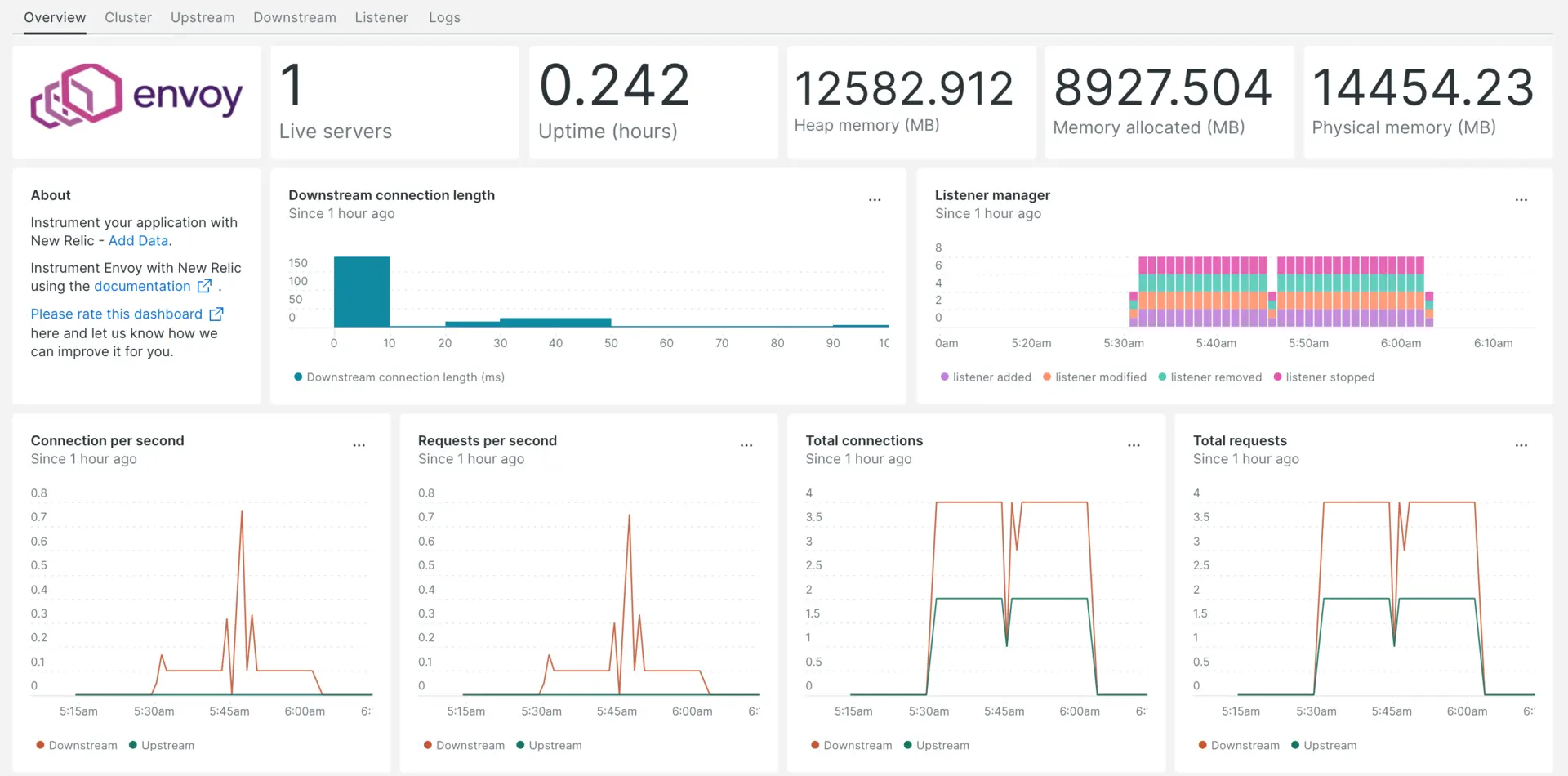Click external link icon next to rate dashboard
This screenshot has width=1568, height=776.
pos(216,314)
